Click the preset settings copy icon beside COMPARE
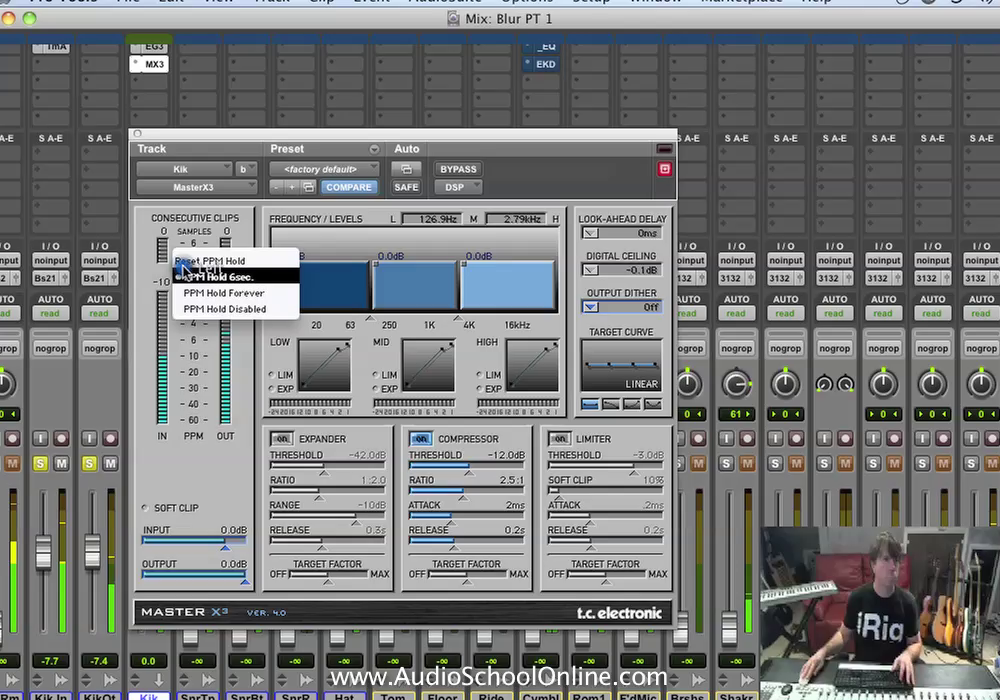The height and width of the screenshot is (700, 1000). point(308,187)
